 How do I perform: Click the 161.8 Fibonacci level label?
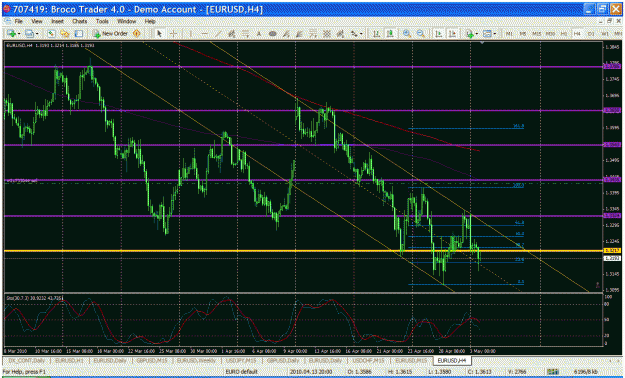518,126
